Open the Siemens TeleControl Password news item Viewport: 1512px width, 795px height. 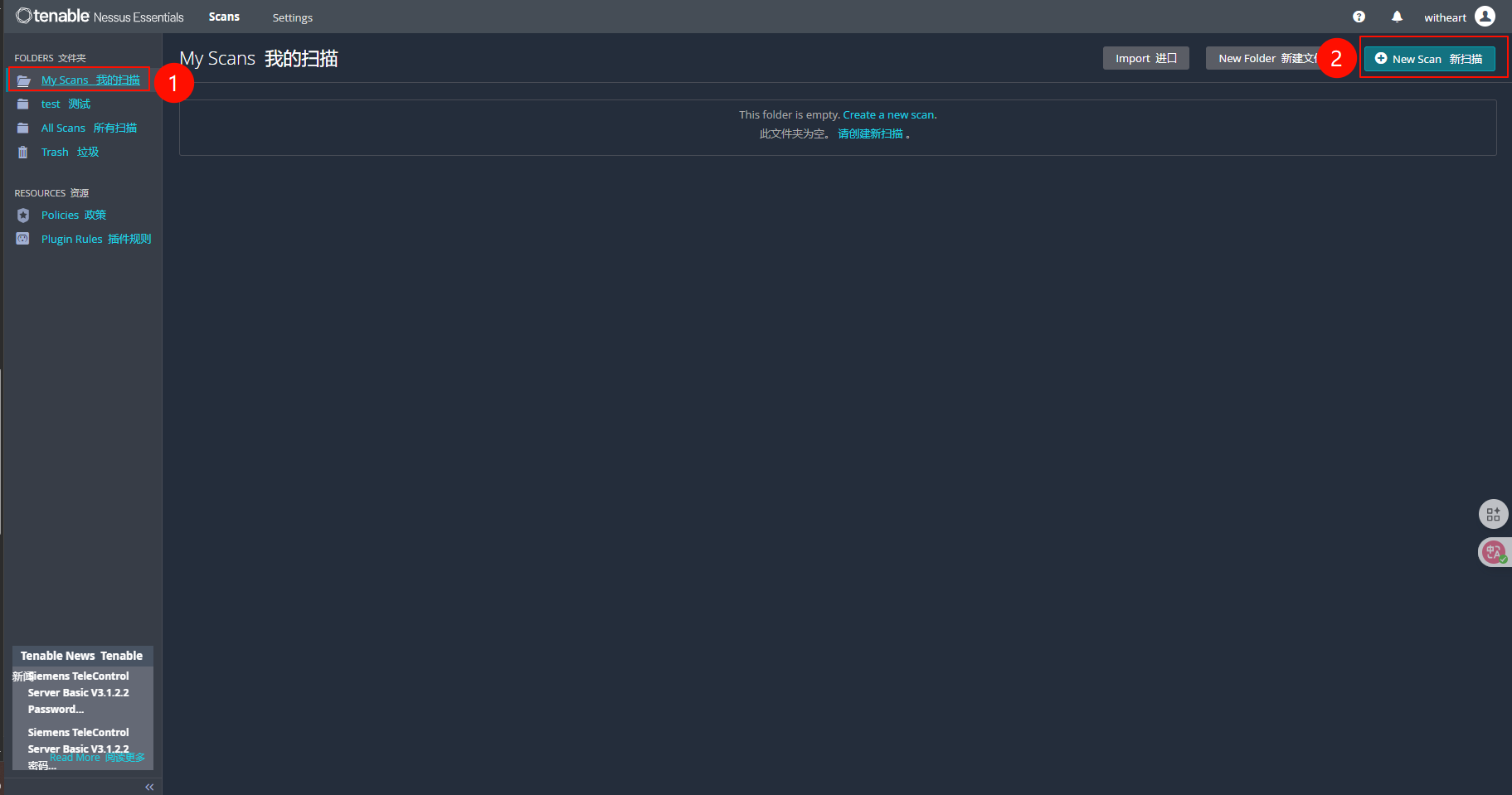(x=78, y=693)
